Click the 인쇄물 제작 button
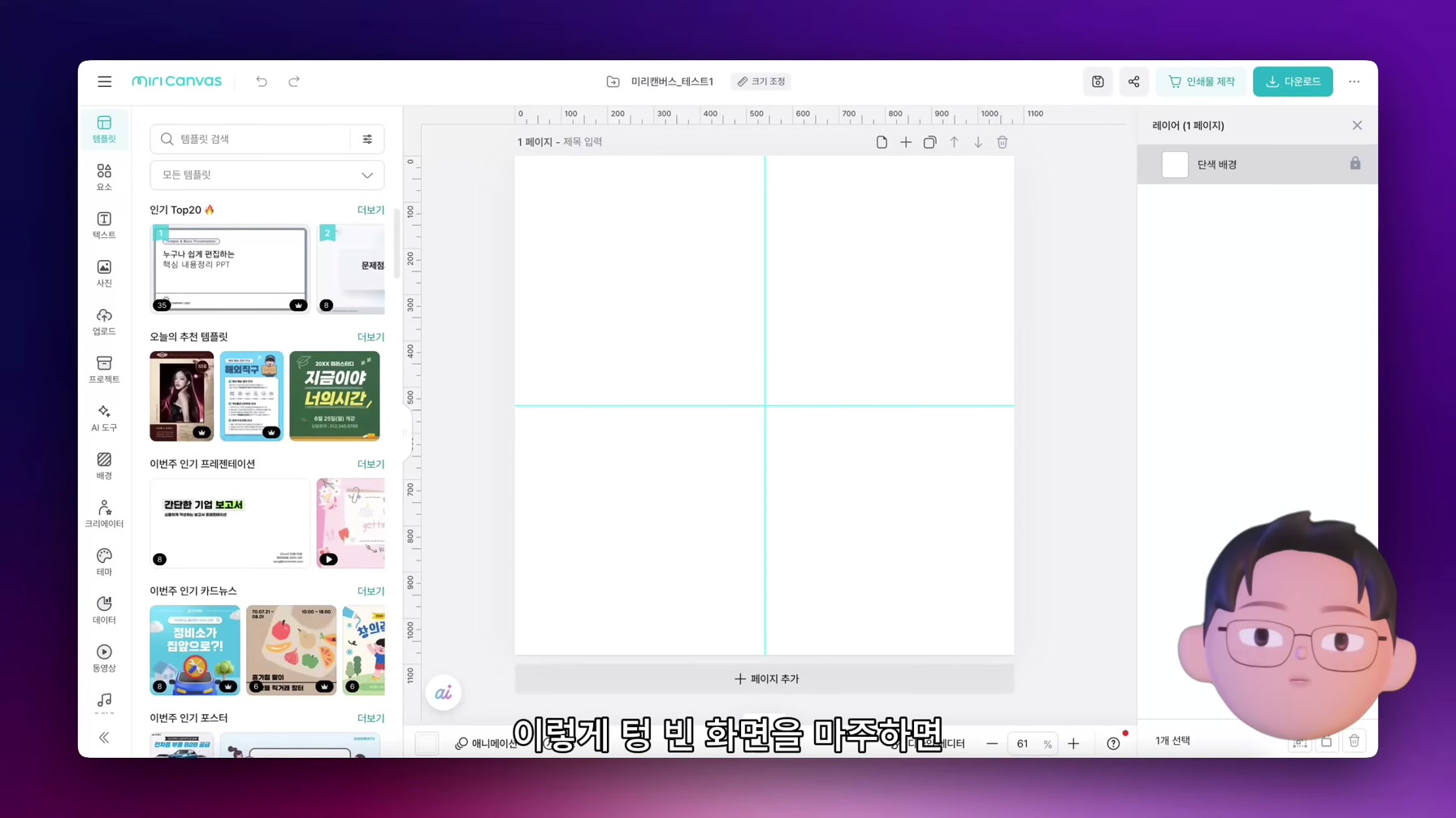1456x818 pixels. tap(1201, 81)
